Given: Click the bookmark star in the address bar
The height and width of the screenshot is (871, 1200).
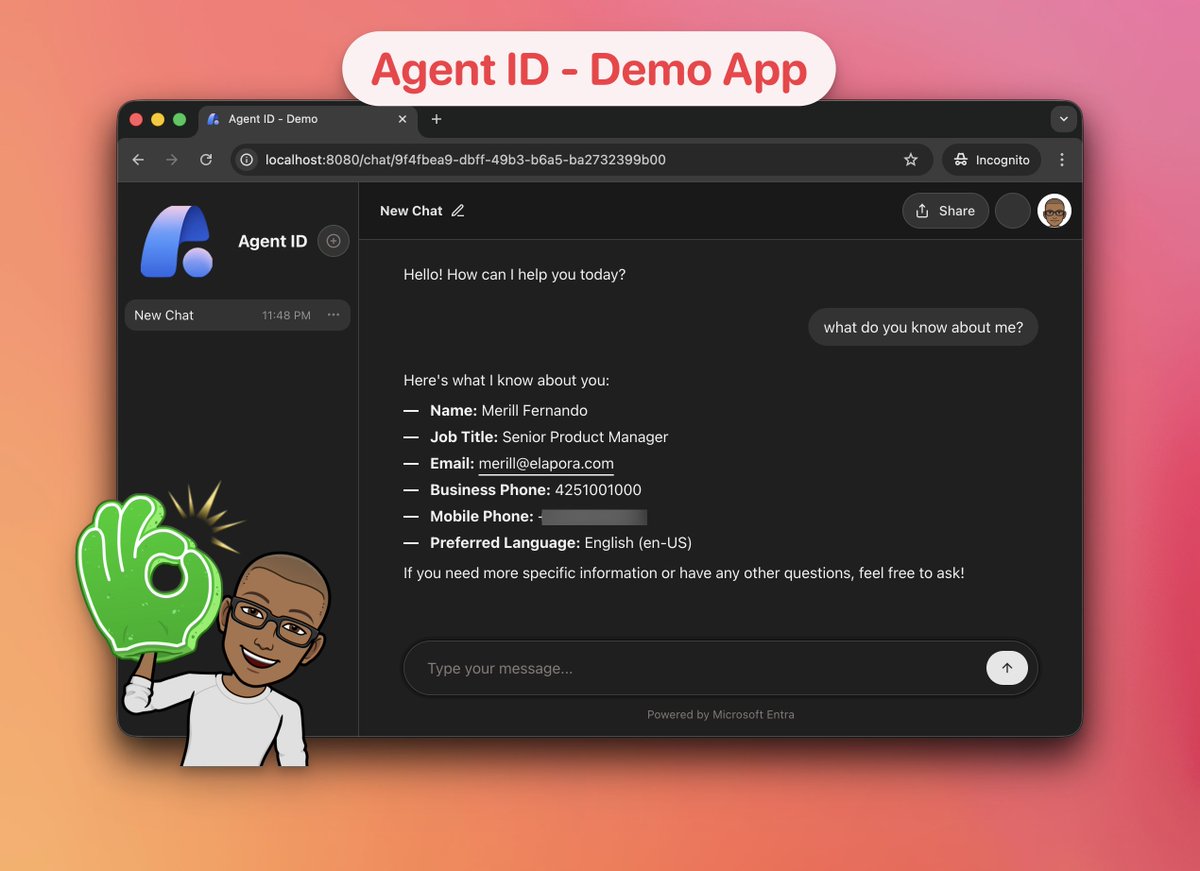Looking at the screenshot, I should coord(910,159).
